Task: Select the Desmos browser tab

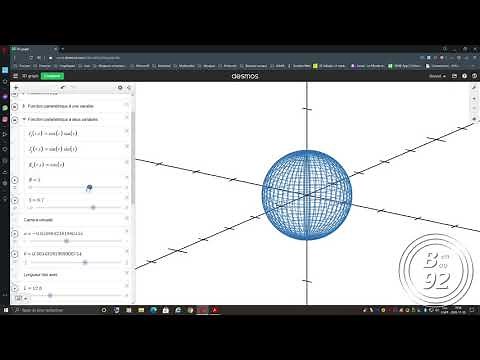Action: (34, 49)
